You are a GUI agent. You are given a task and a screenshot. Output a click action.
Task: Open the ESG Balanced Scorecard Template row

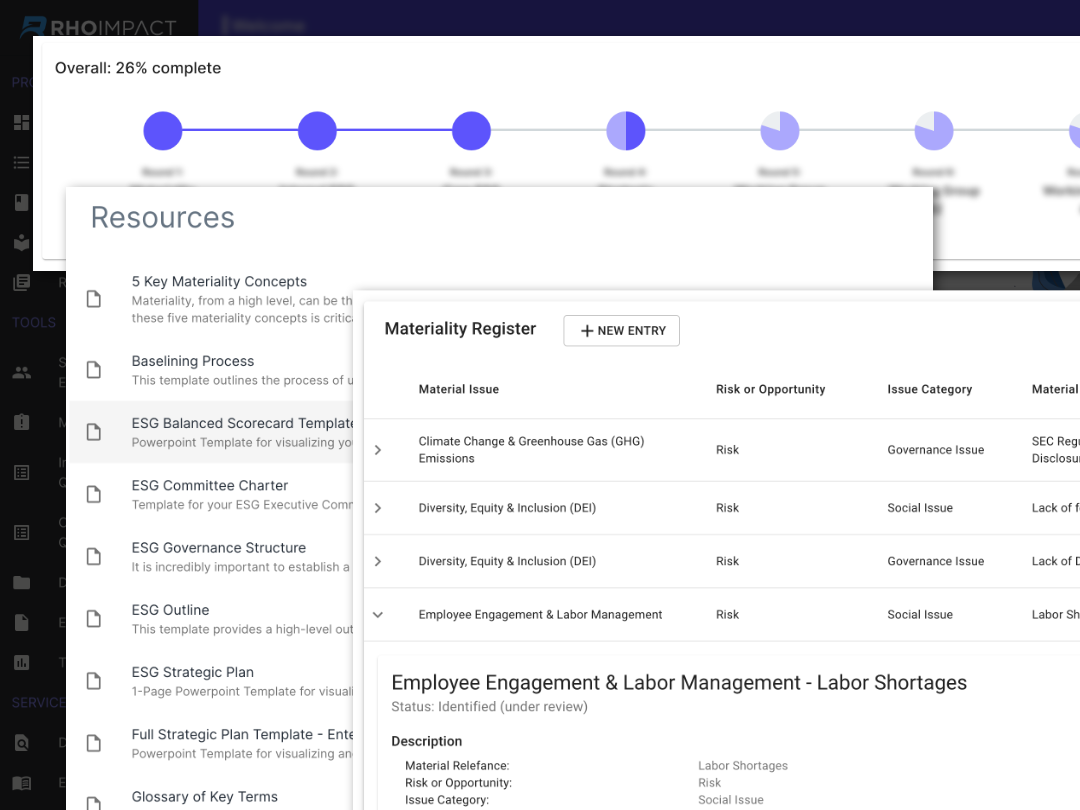coord(212,432)
